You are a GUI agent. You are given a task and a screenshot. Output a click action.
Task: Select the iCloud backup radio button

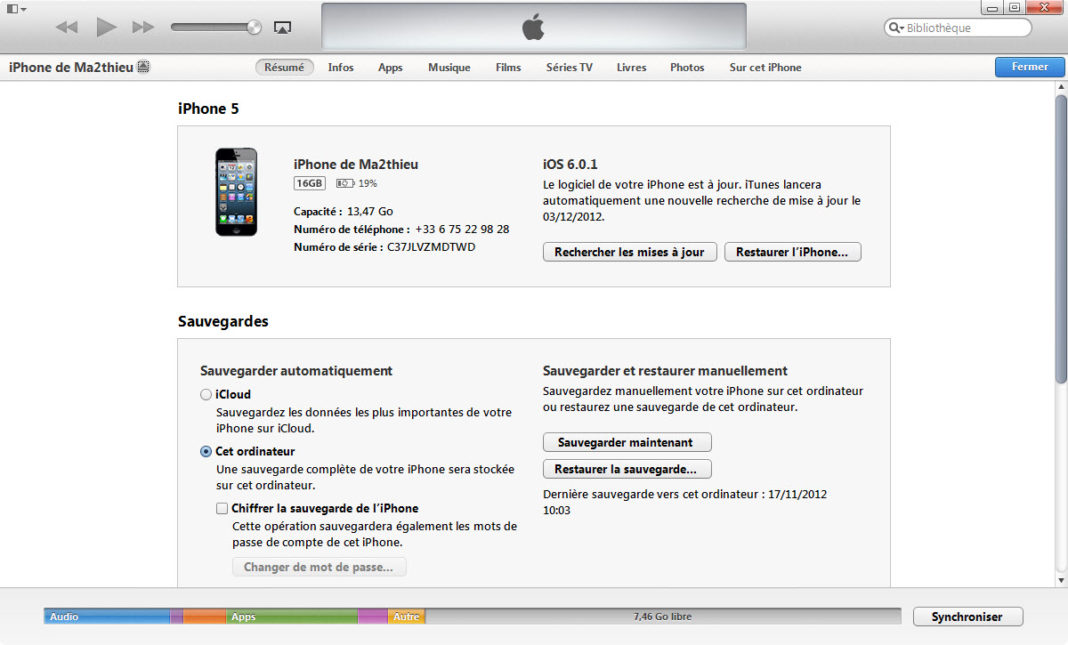point(206,394)
